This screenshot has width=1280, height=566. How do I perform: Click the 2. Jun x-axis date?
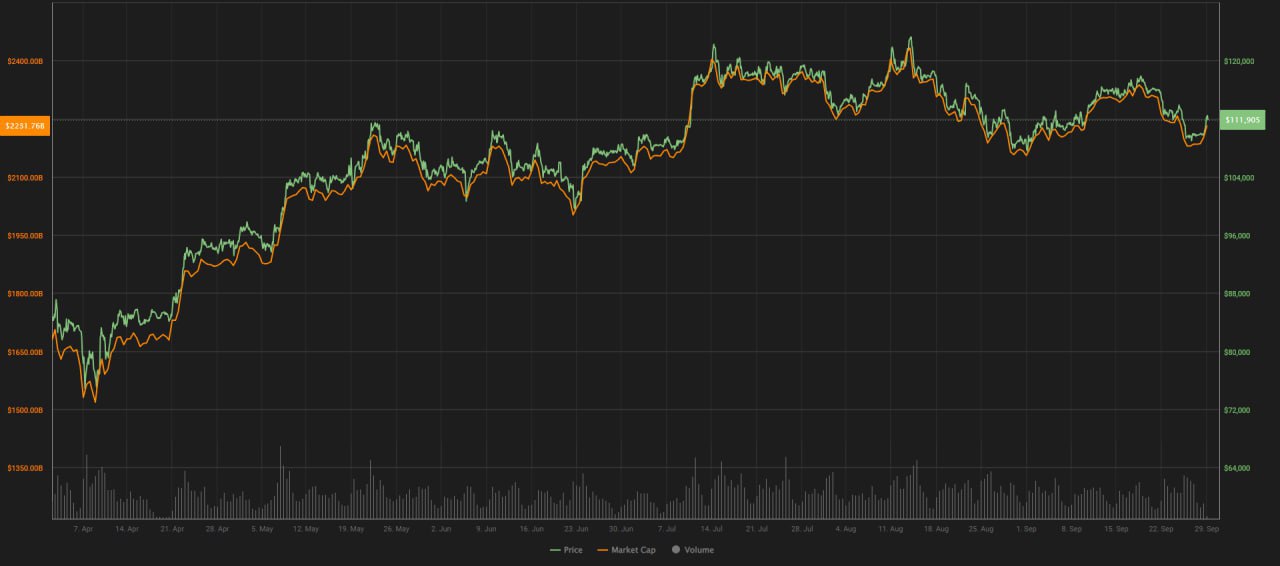(x=441, y=528)
